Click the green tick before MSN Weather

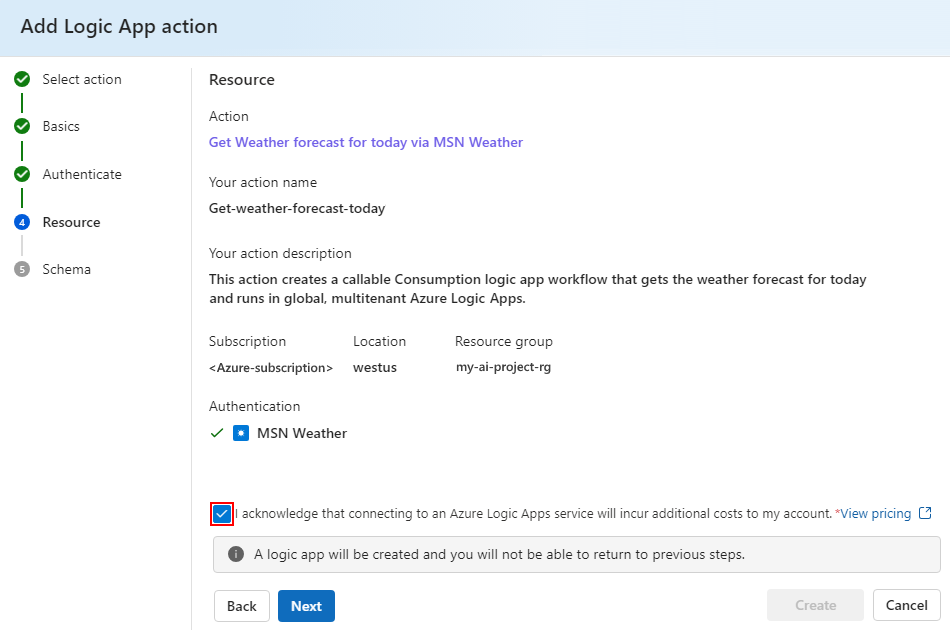tap(217, 433)
